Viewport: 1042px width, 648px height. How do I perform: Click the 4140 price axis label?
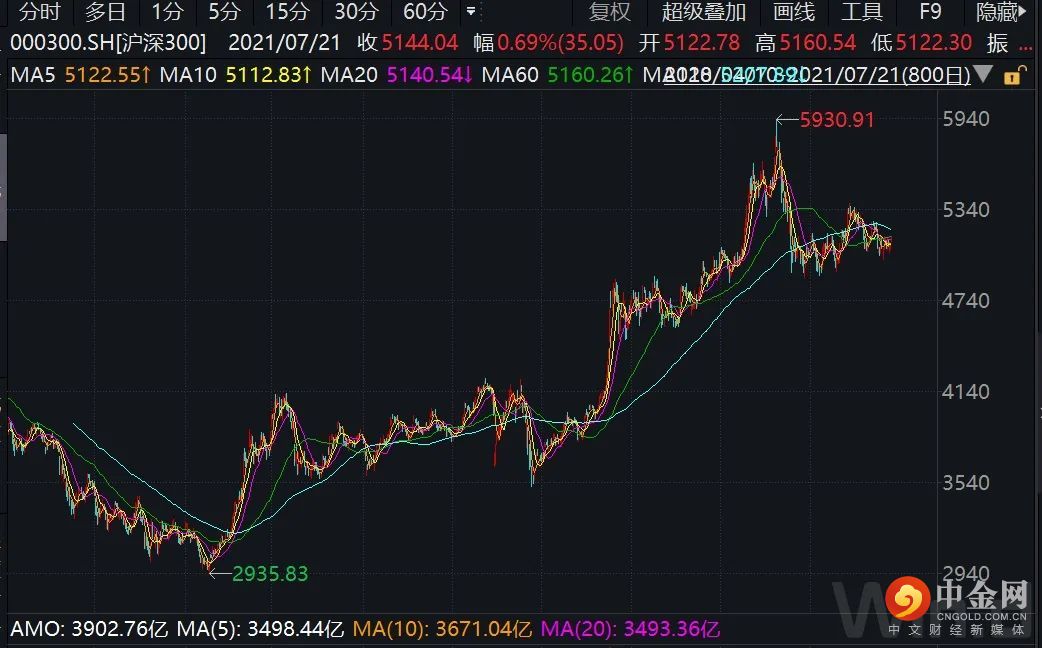966,391
